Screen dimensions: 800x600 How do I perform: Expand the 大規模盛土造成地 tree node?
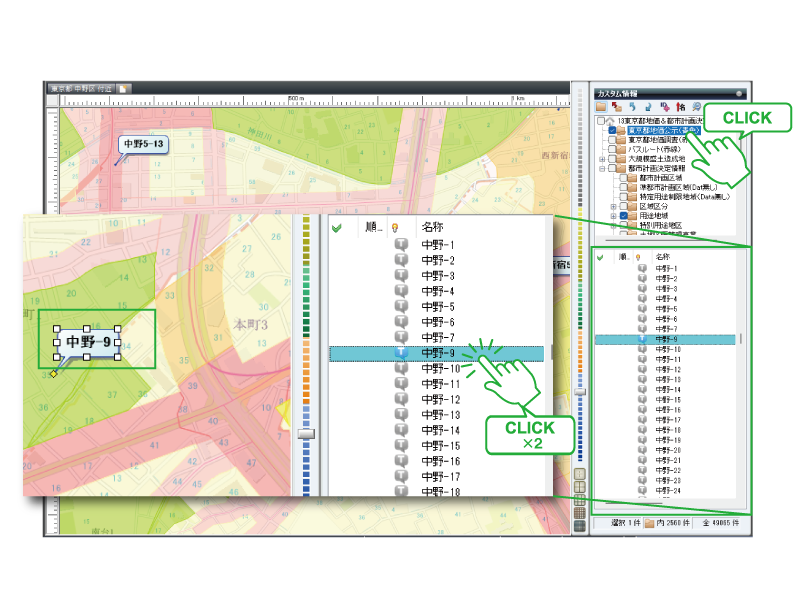[602, 159]
